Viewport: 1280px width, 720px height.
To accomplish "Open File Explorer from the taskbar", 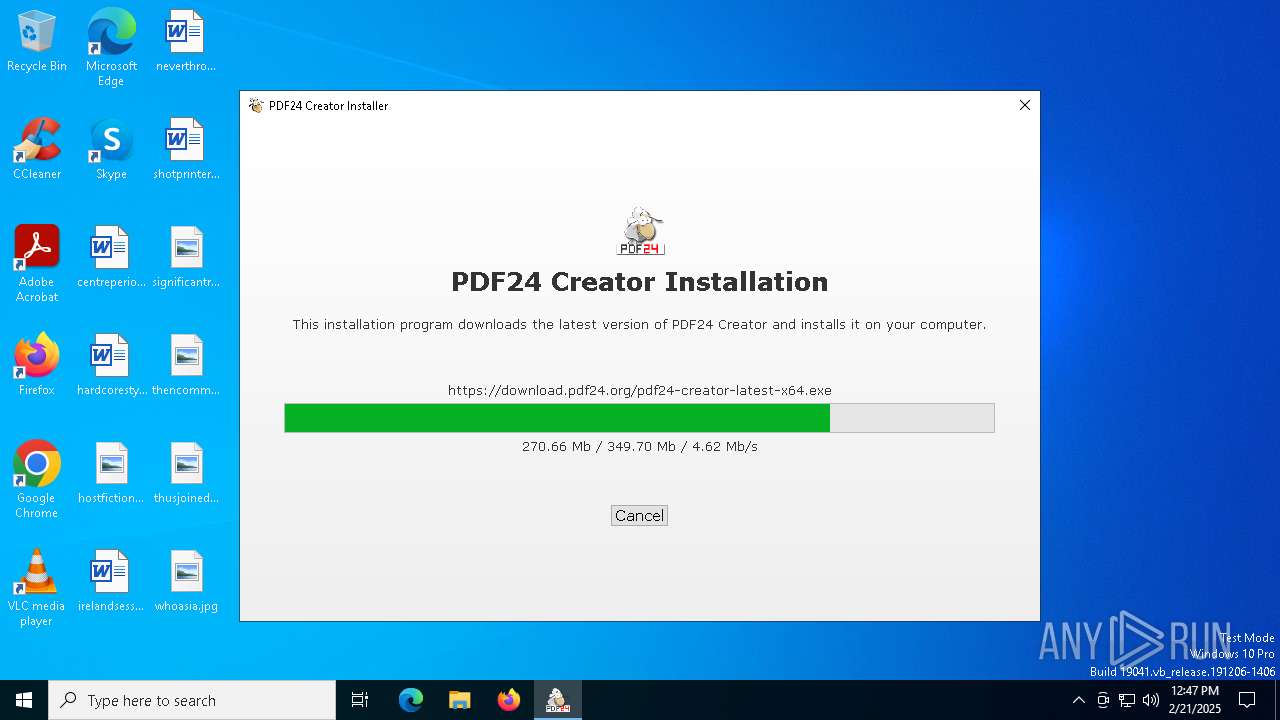I will point(460,700).
